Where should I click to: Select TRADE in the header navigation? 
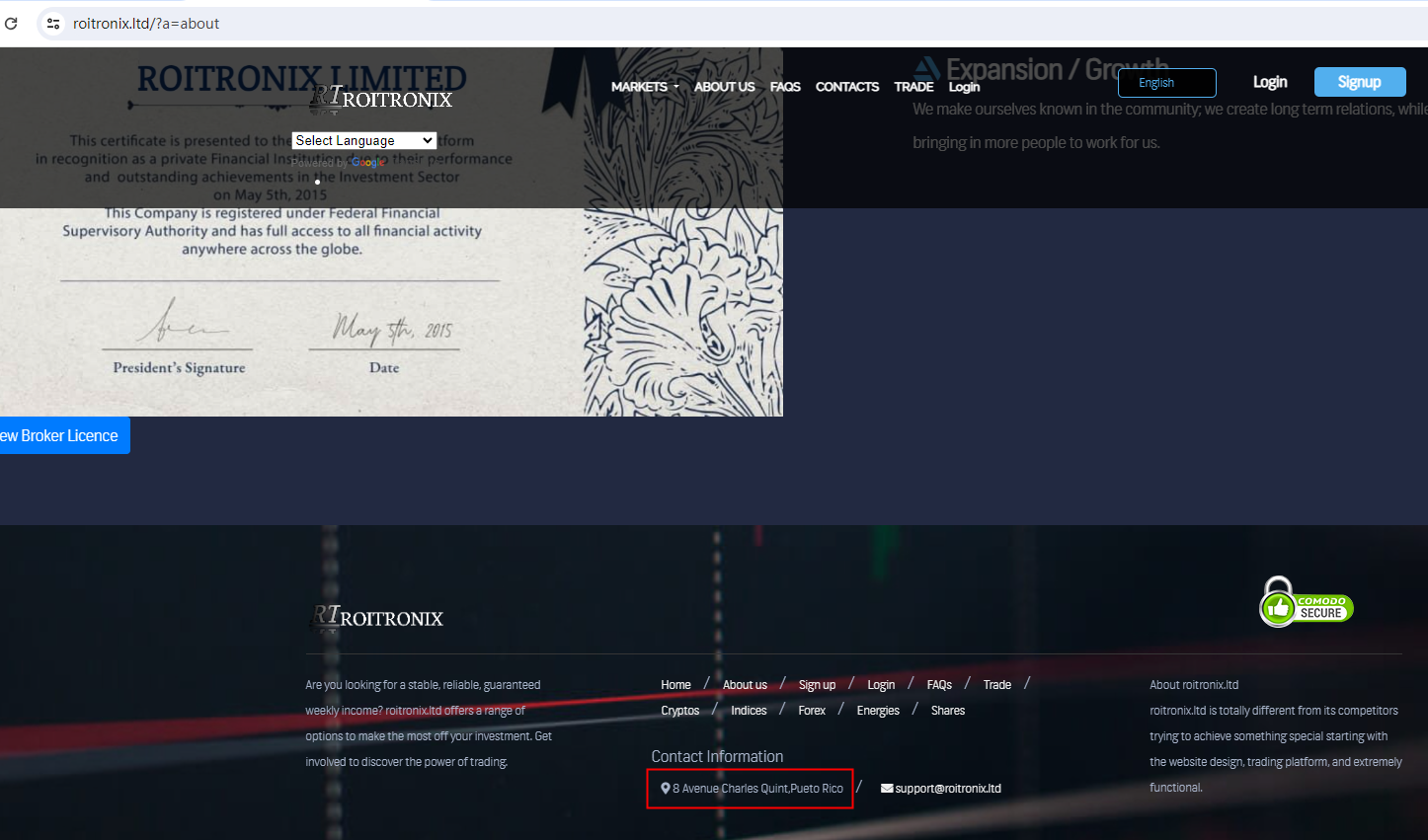tap(913, 87)
